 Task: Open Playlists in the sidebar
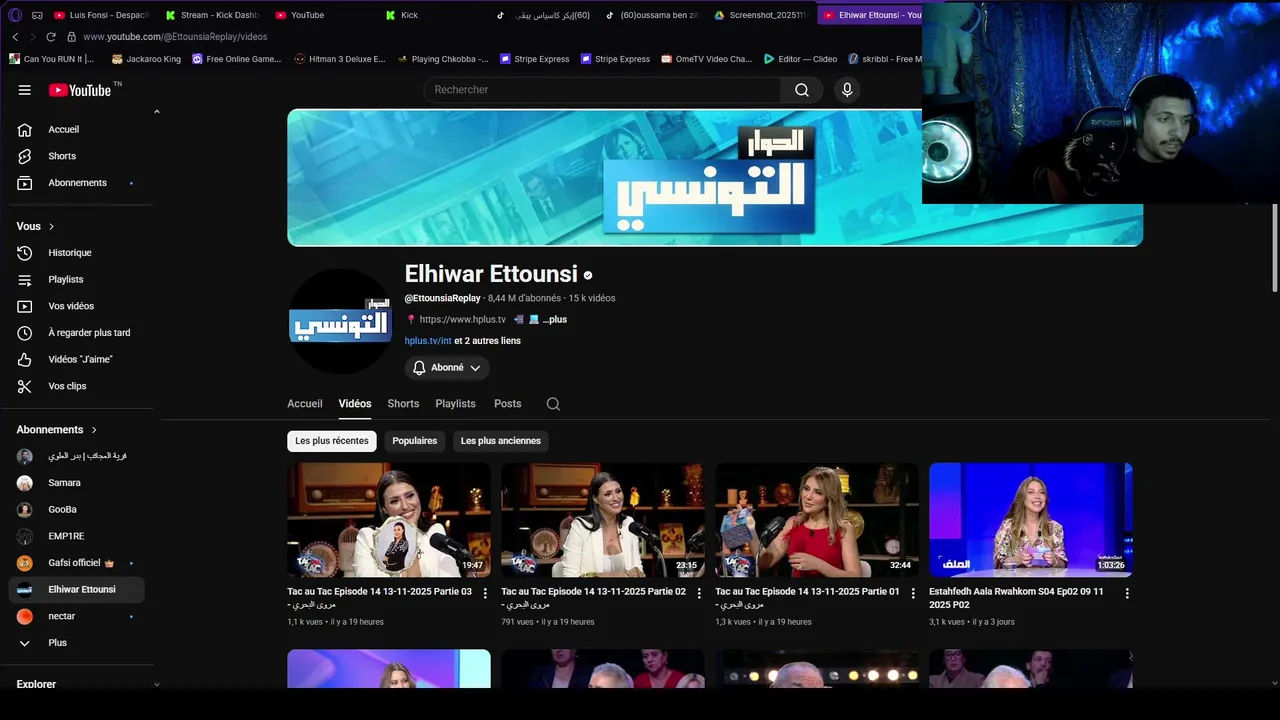77,279
